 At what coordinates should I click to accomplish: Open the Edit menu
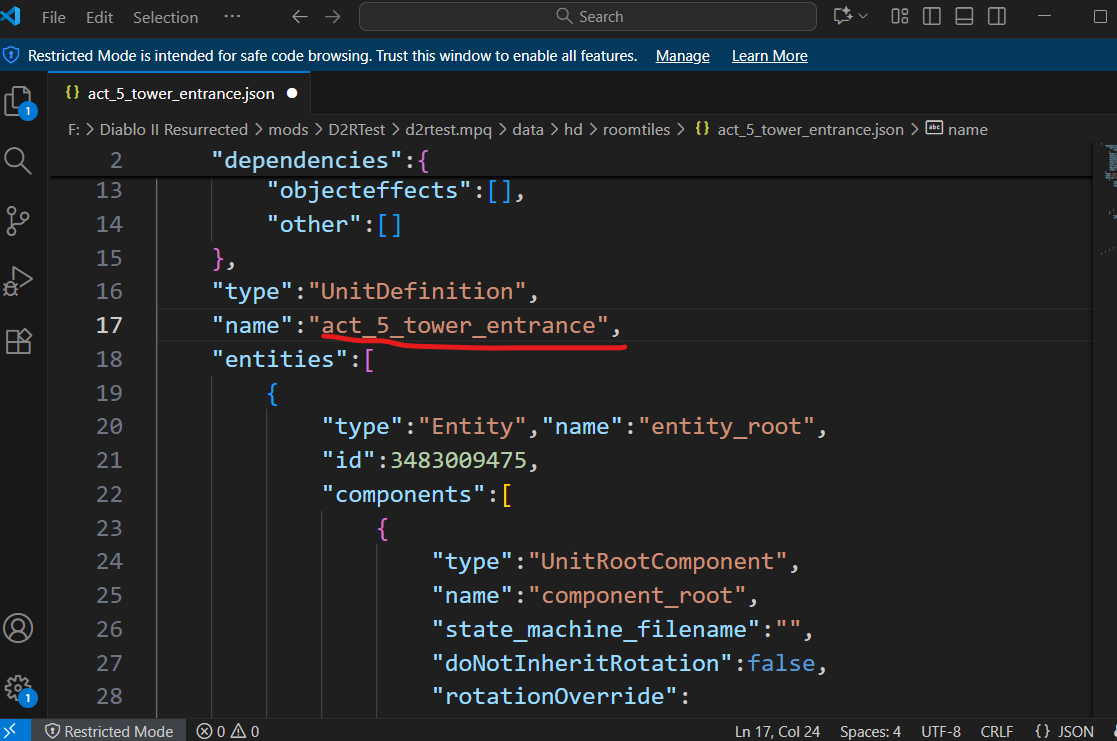pyautogui.click(x=99, y=17)
